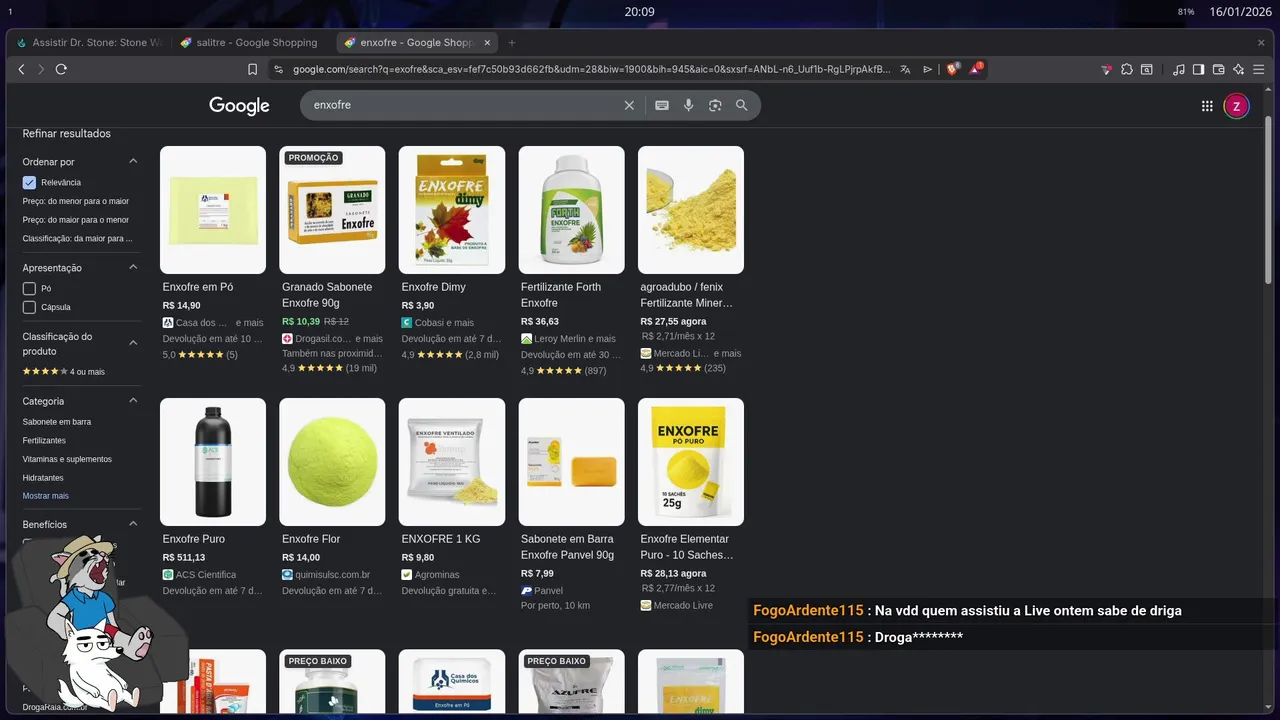Filter by 4 ou mais stars
Viewport: 1280px width, 720px height.
(x=64, y=372)
